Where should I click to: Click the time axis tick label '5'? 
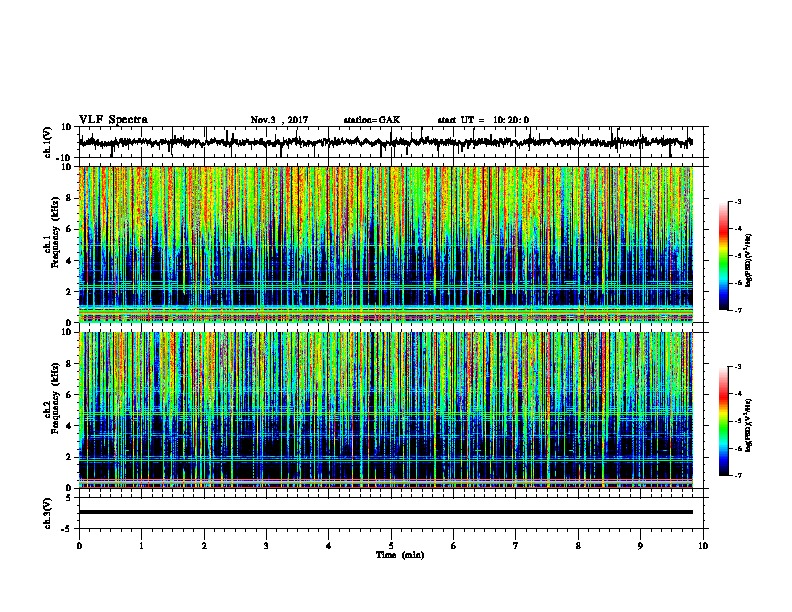(391, 546)
